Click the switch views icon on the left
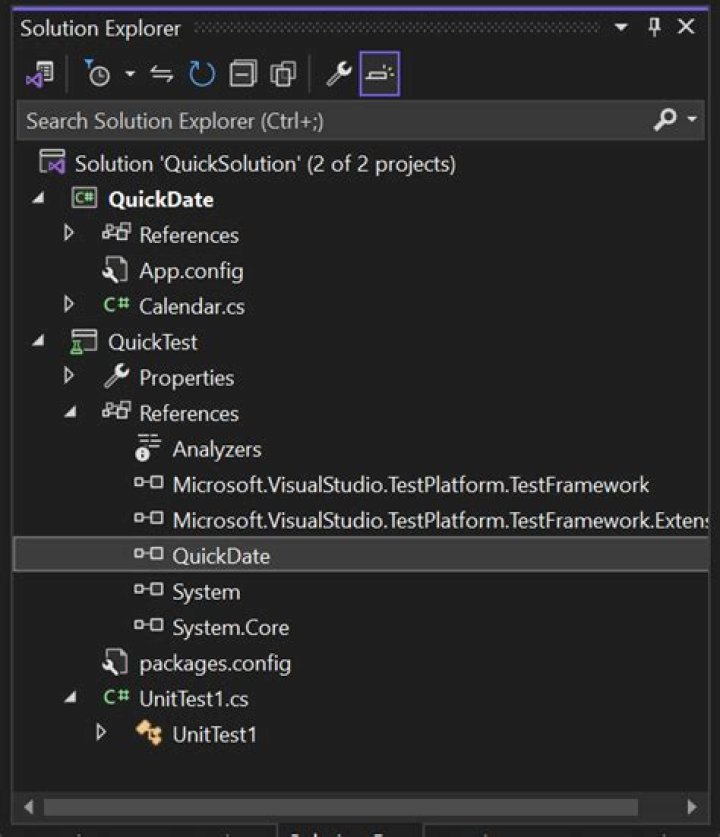 pos(41,72)
